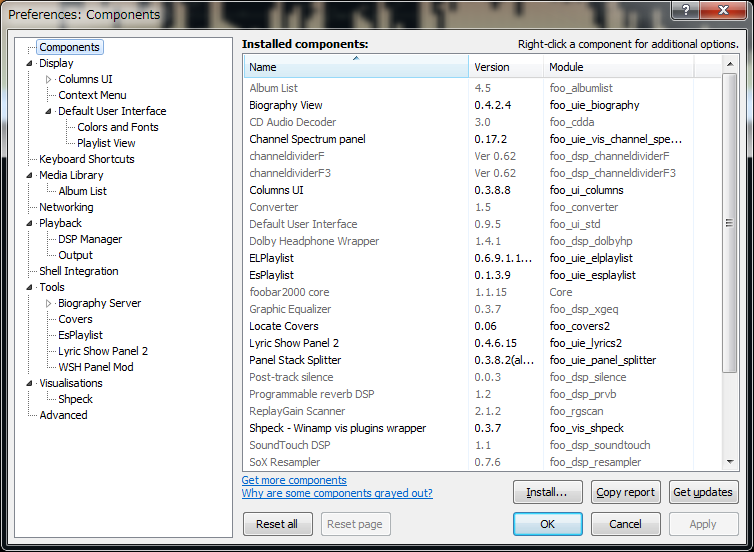Open the Advanced preferences page
The height and width of the screenshot is (552, 754).
coord(63,415)
